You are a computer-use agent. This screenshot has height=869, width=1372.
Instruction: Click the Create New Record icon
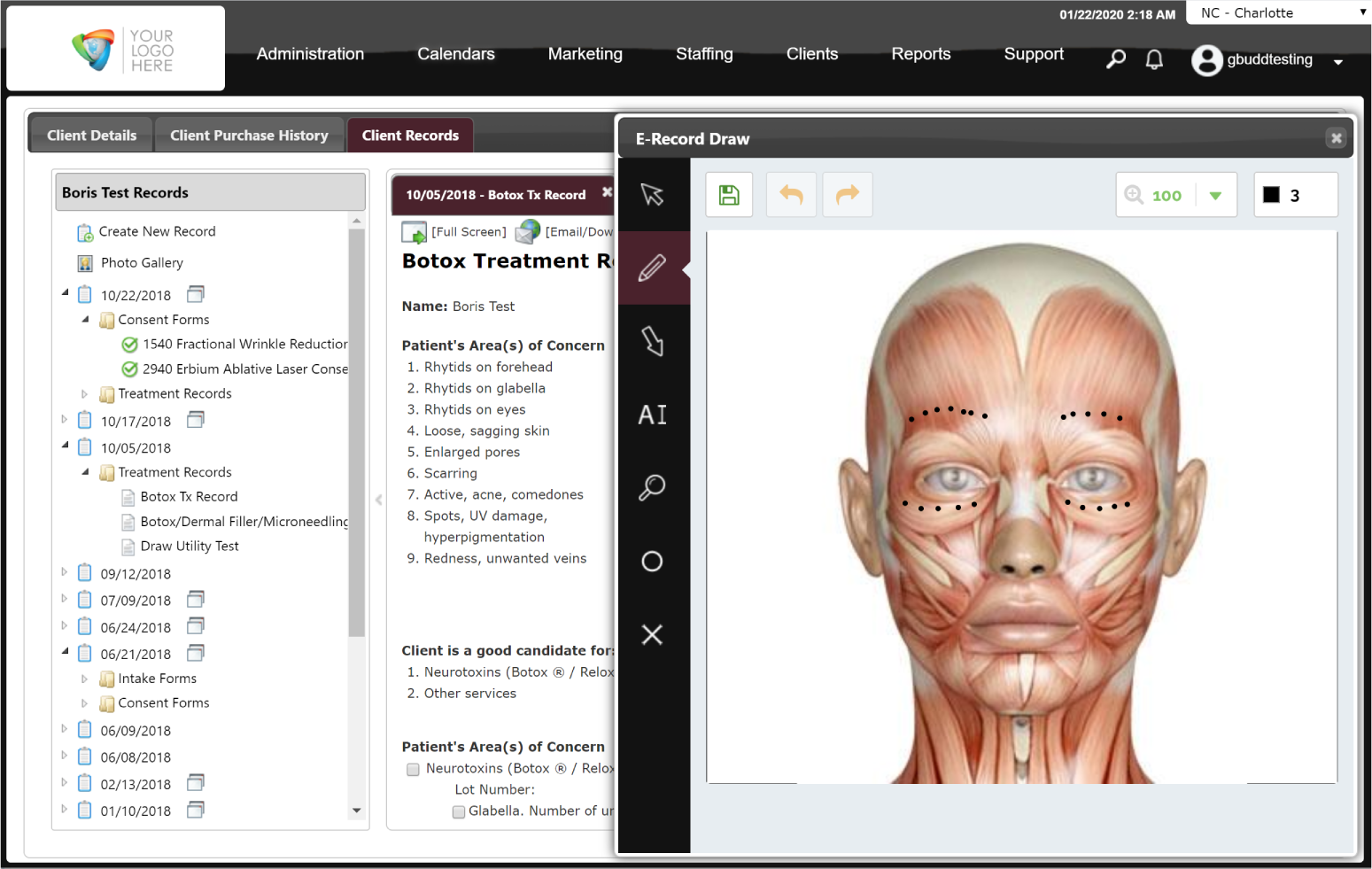coord(85,233)
